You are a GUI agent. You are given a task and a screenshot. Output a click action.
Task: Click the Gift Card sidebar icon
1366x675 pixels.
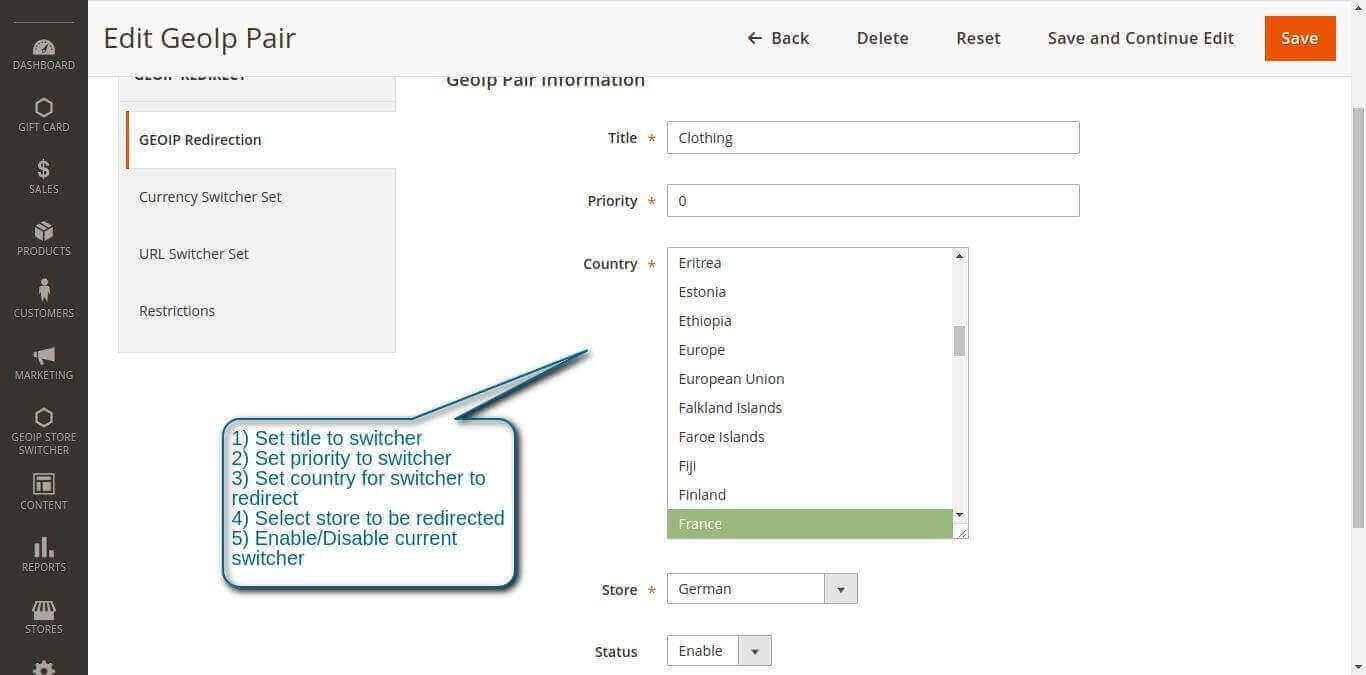[44, 108]
